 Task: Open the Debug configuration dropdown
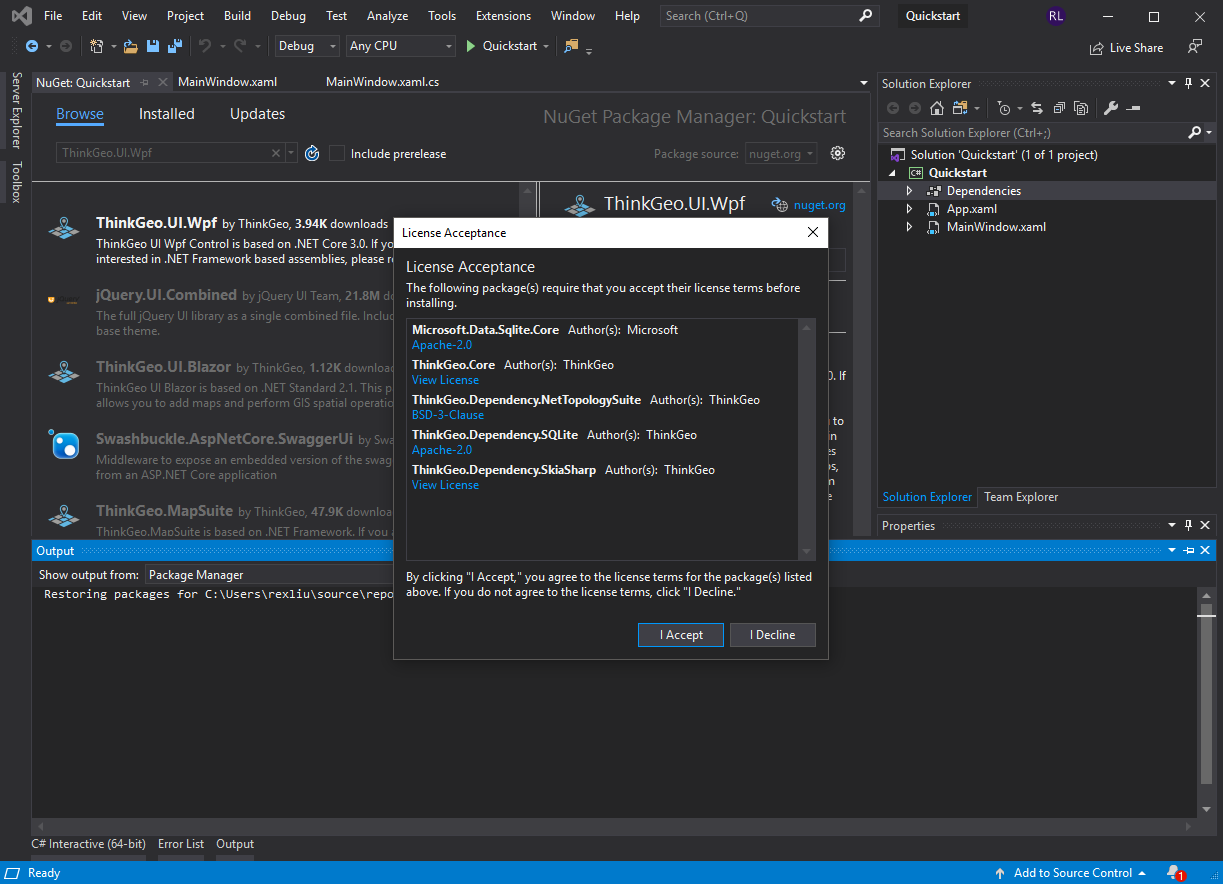tap(308, 46)
